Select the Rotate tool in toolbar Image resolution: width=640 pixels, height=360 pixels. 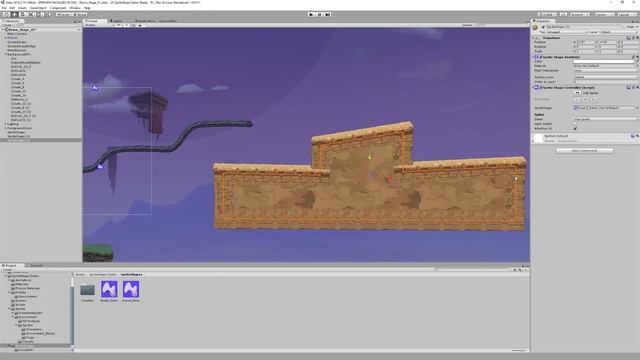tap(22, 14)
